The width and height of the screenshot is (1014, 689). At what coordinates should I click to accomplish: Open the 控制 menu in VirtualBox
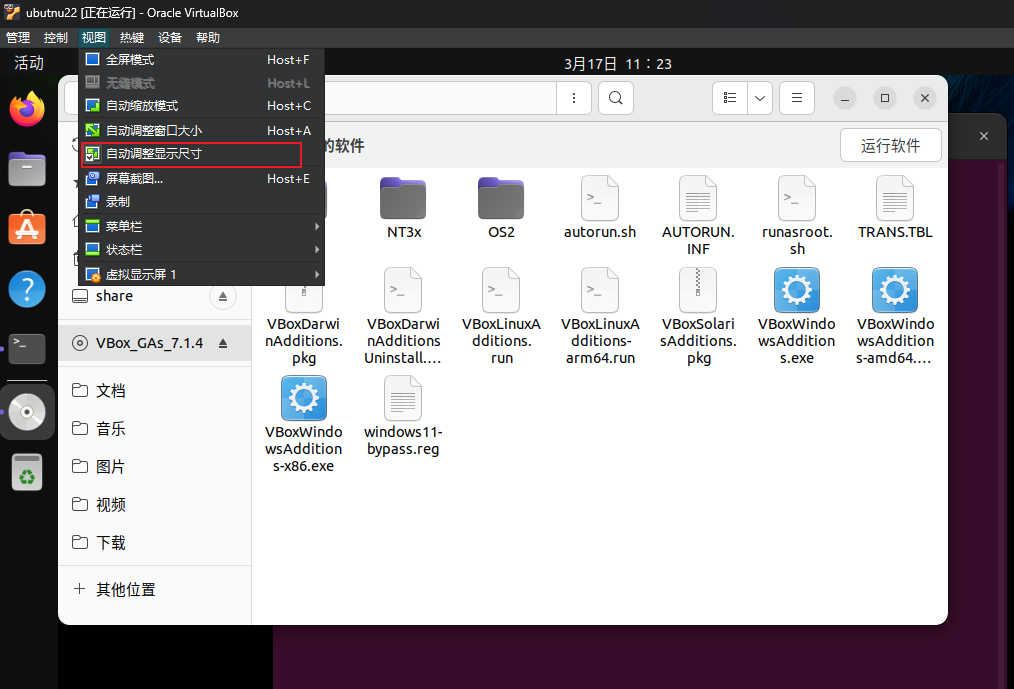(x=56, y=38)
